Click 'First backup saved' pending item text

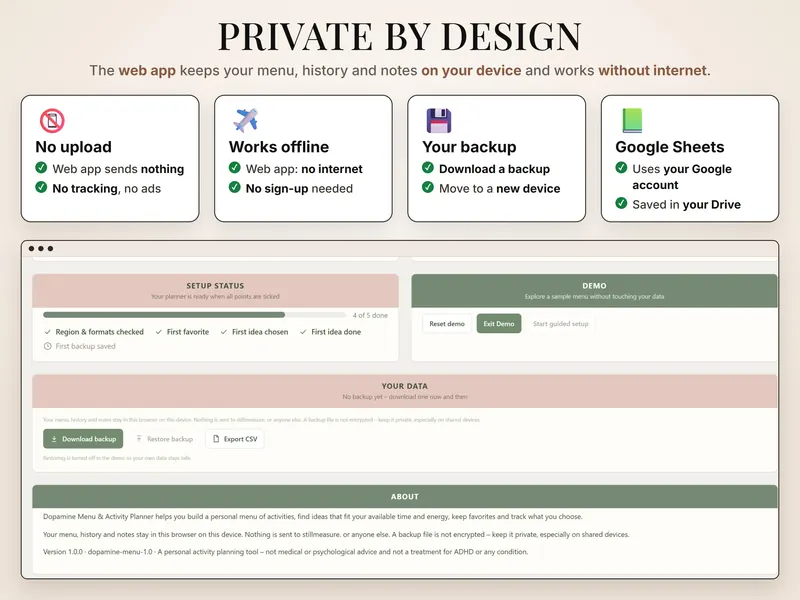click(85, 346)
